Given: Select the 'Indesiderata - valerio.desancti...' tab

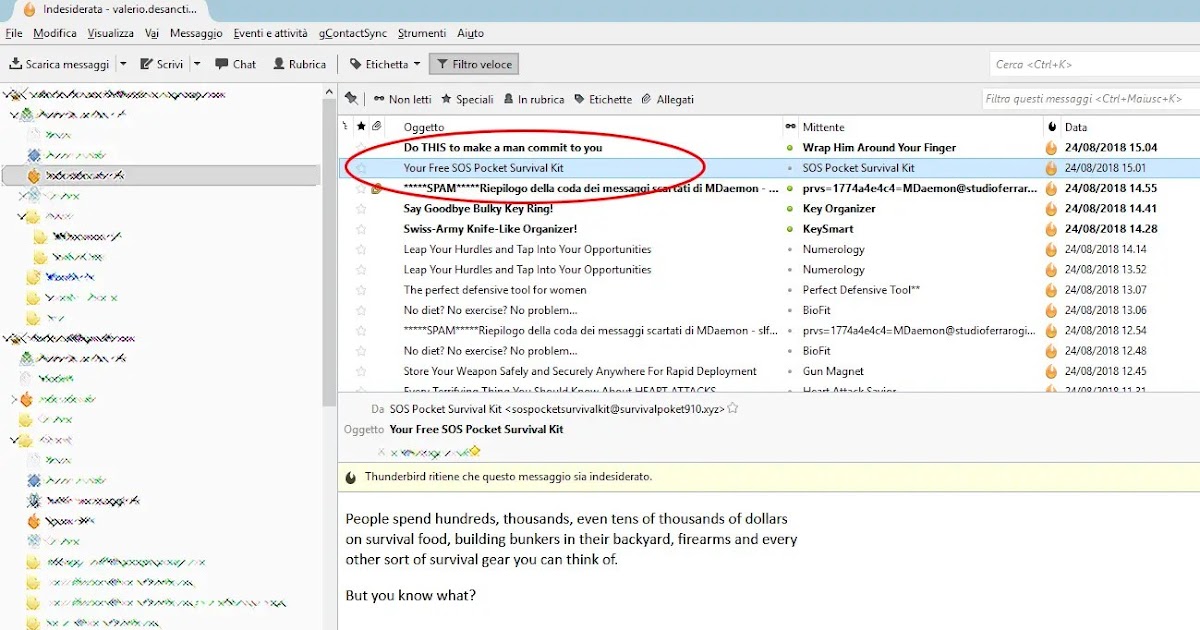Looking at the screenshot, I should click(110, 10).
